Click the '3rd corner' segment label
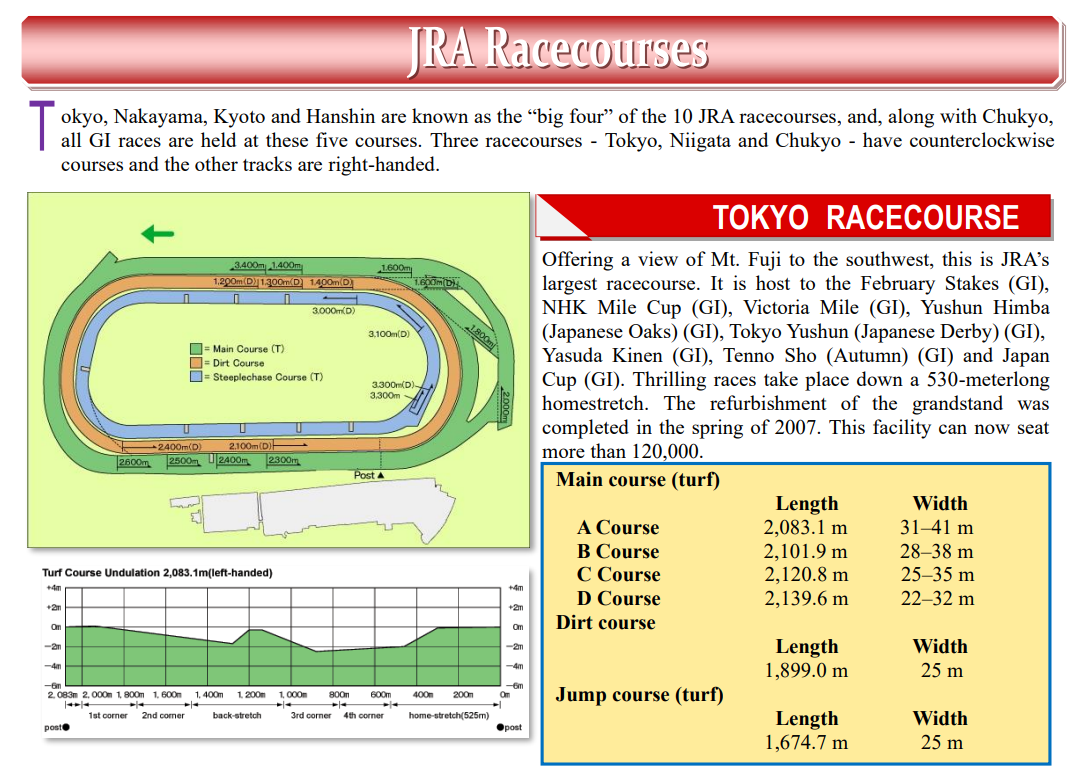This screenshot has width=1088, height=771. coord(311,715)
